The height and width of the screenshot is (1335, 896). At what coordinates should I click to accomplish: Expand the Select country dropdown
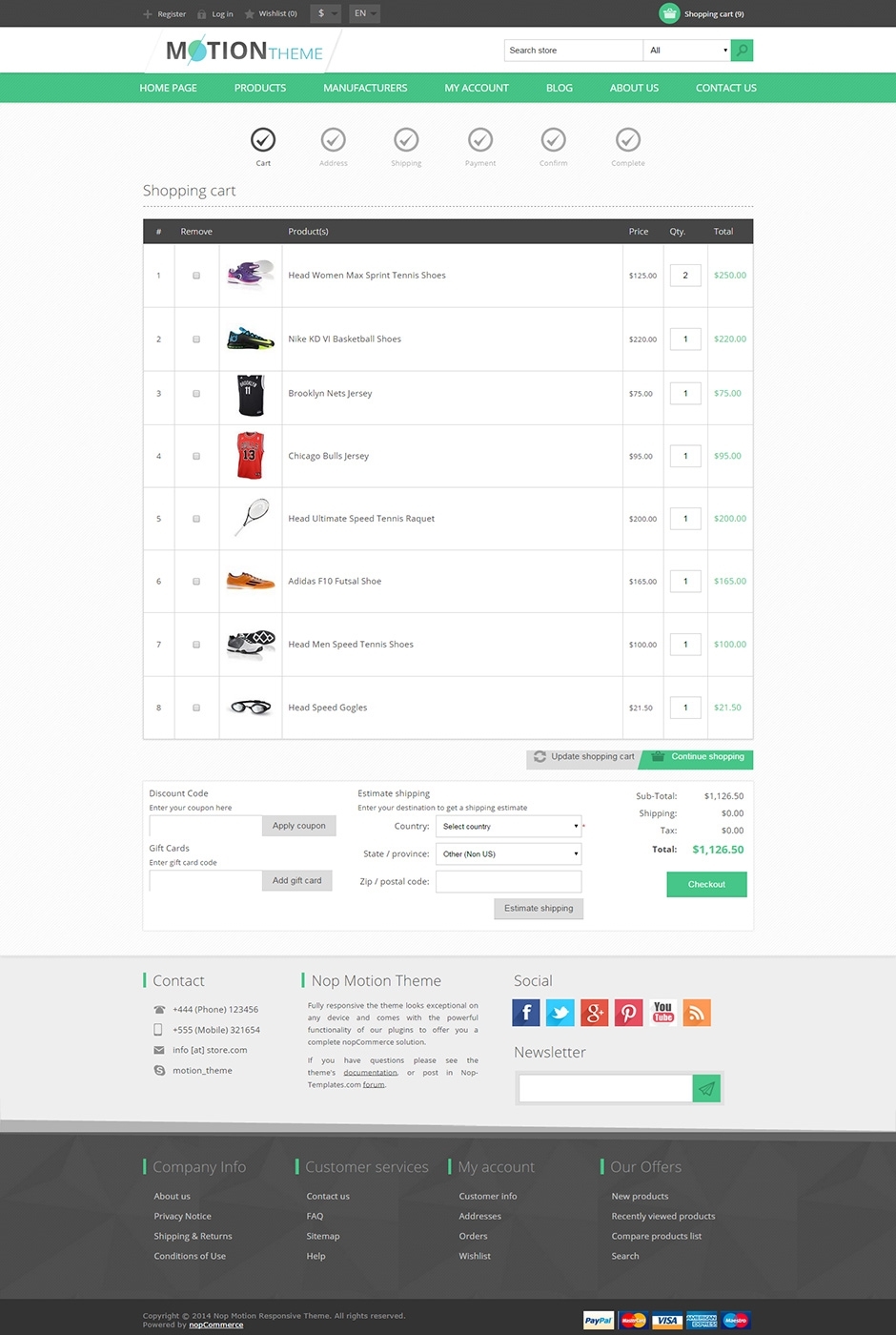[509, 827]
